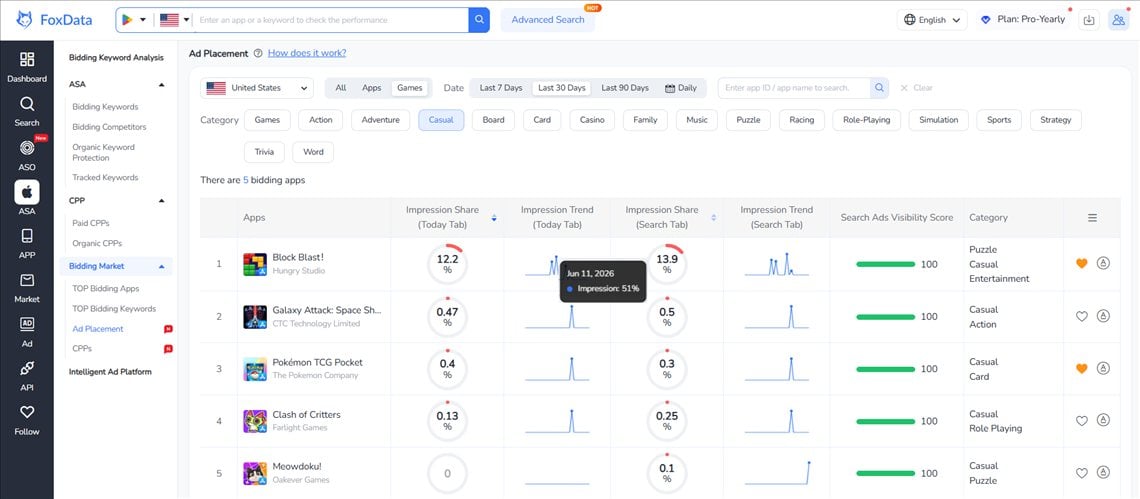Select the All type filter
This screenshot has height=499, width=1140.
tap(340, 88)
